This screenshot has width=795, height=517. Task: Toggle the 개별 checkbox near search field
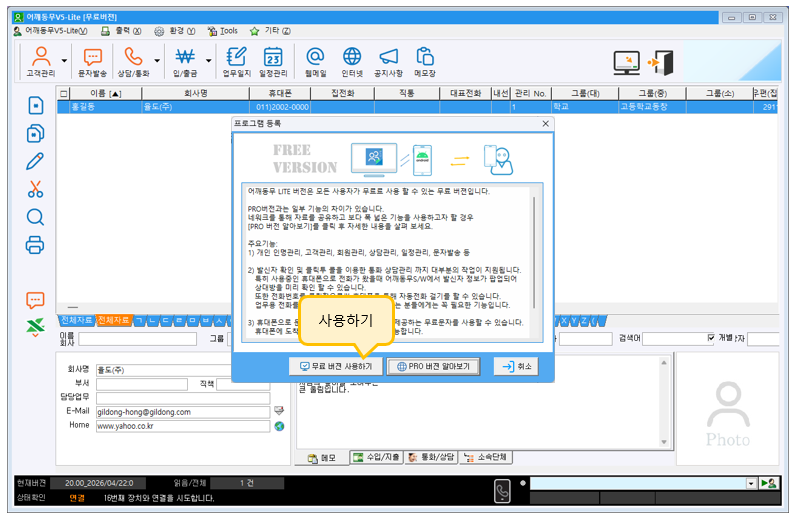tap(711, 338)
